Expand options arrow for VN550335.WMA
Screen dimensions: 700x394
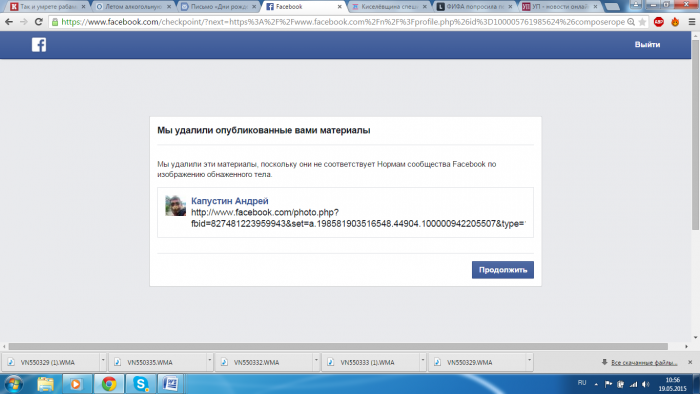209,360
